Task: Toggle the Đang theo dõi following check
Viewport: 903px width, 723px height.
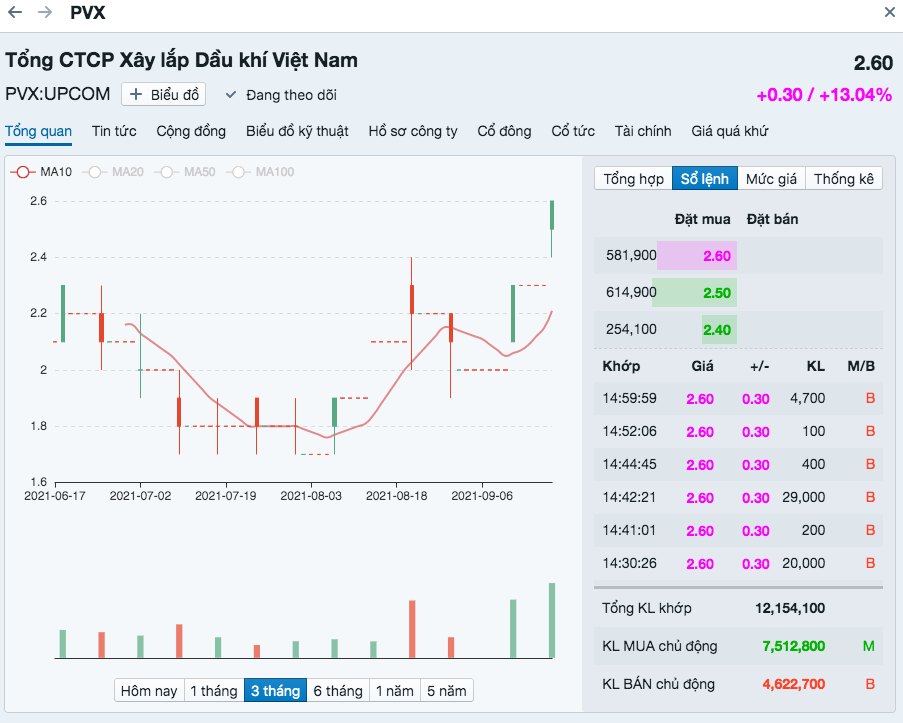Action: click(281, 95)
